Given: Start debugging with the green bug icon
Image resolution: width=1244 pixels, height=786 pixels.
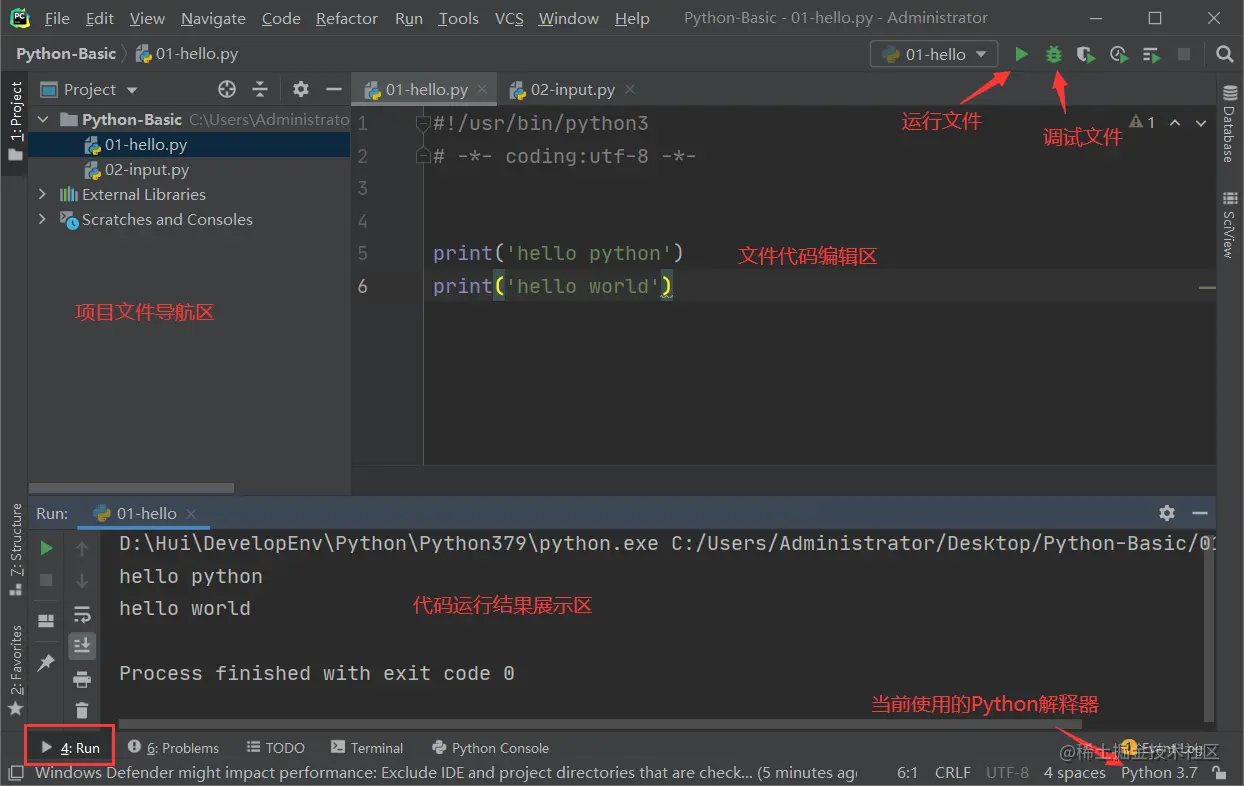Looking at the screenshot, I should coord(1053,54).
